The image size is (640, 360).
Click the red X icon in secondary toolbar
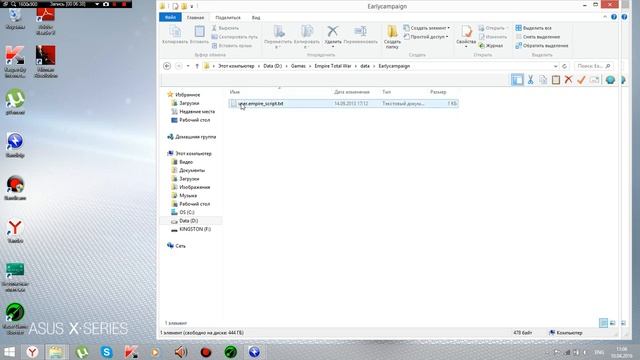tap(568, 80)
